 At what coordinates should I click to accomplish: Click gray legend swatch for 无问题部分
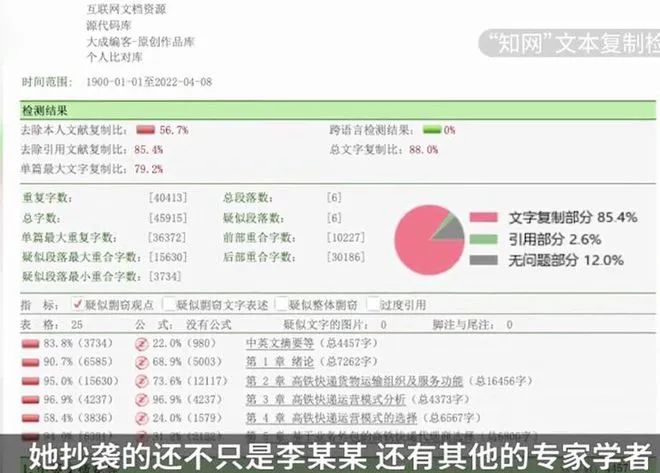click(x=484, y=260)
